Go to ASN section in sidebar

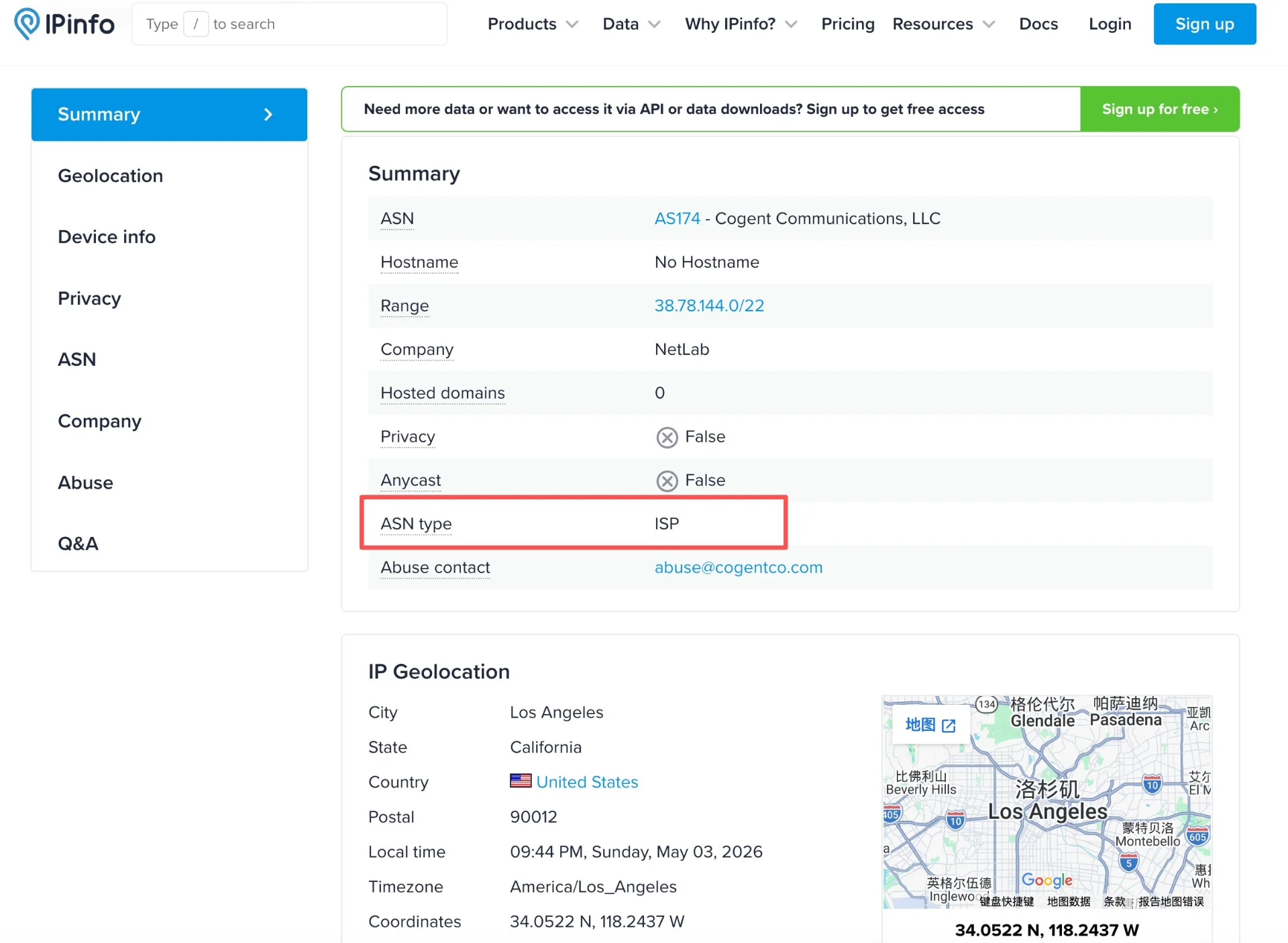pos(76,360)
